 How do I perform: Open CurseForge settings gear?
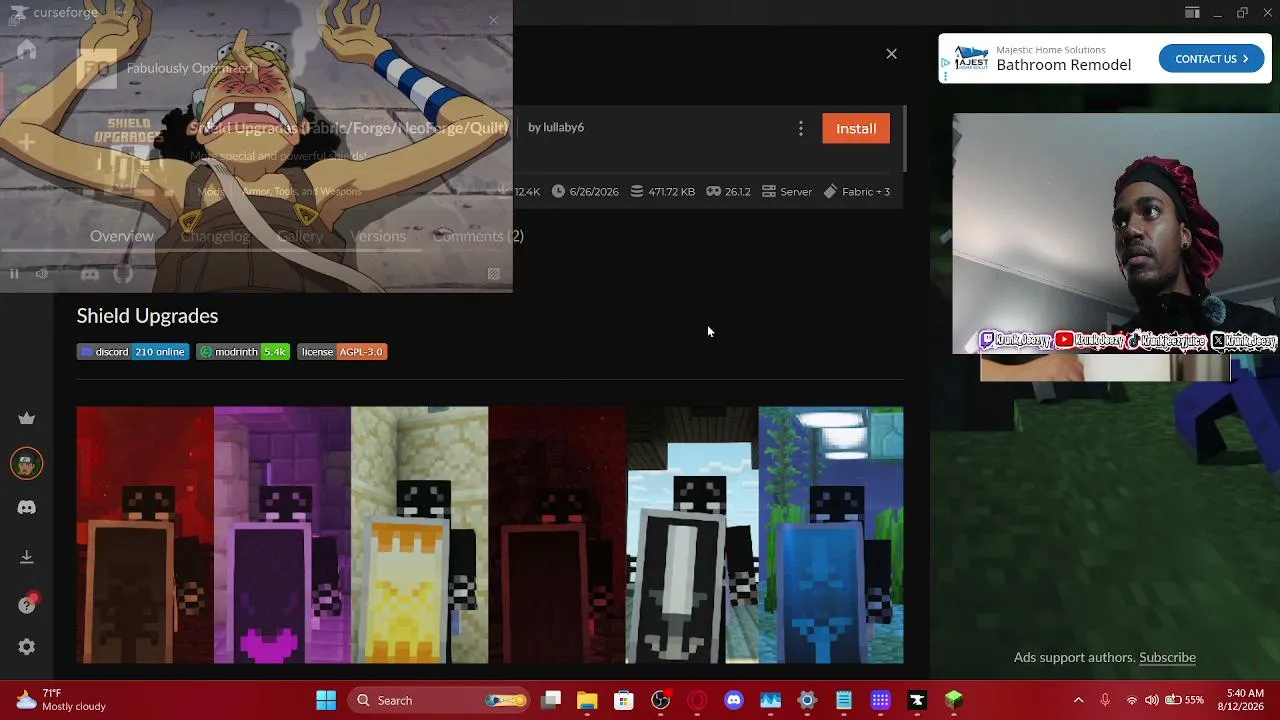pos(27,647)
